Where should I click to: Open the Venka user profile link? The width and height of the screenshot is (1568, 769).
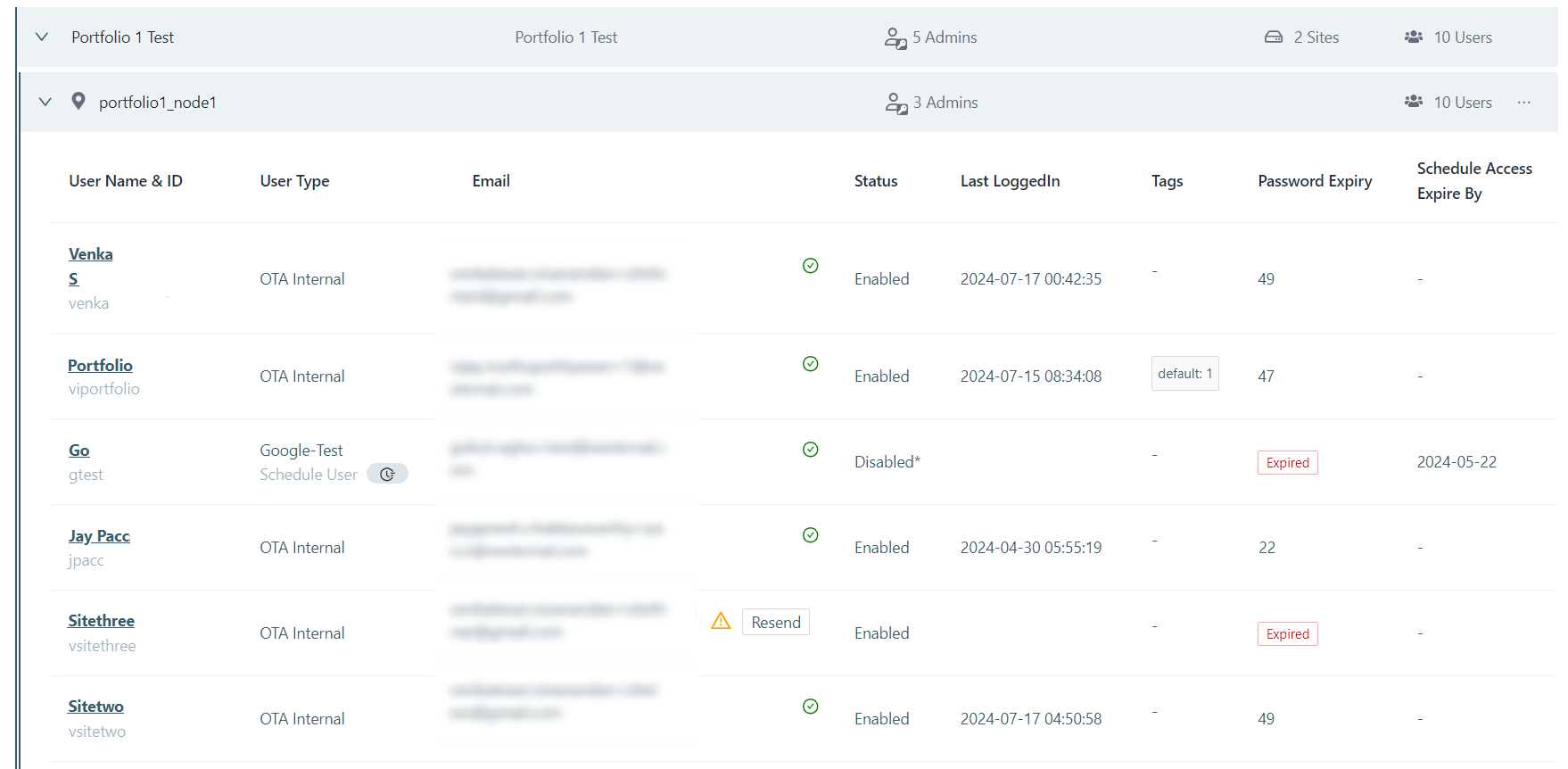coord(90,254)
